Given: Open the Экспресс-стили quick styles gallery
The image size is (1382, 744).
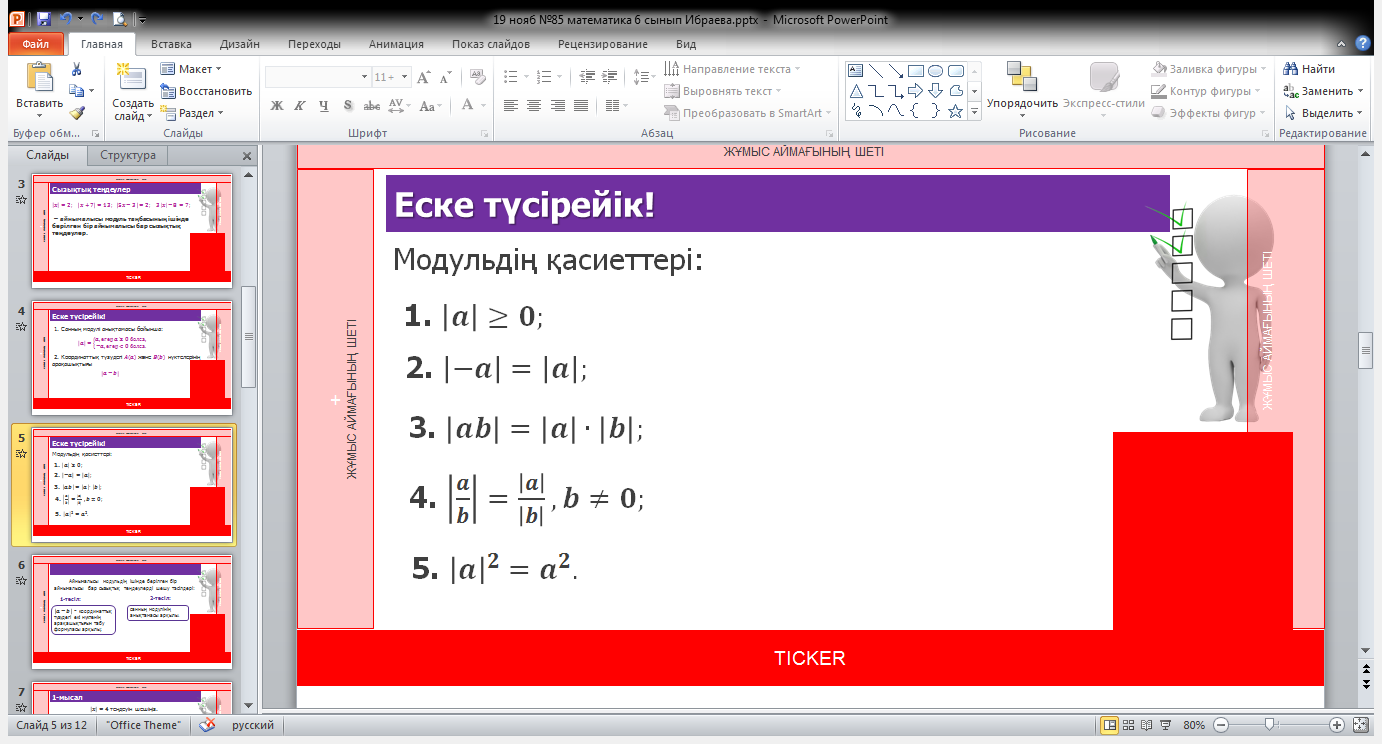Looking at the screenshot, I should [1104, 86].
